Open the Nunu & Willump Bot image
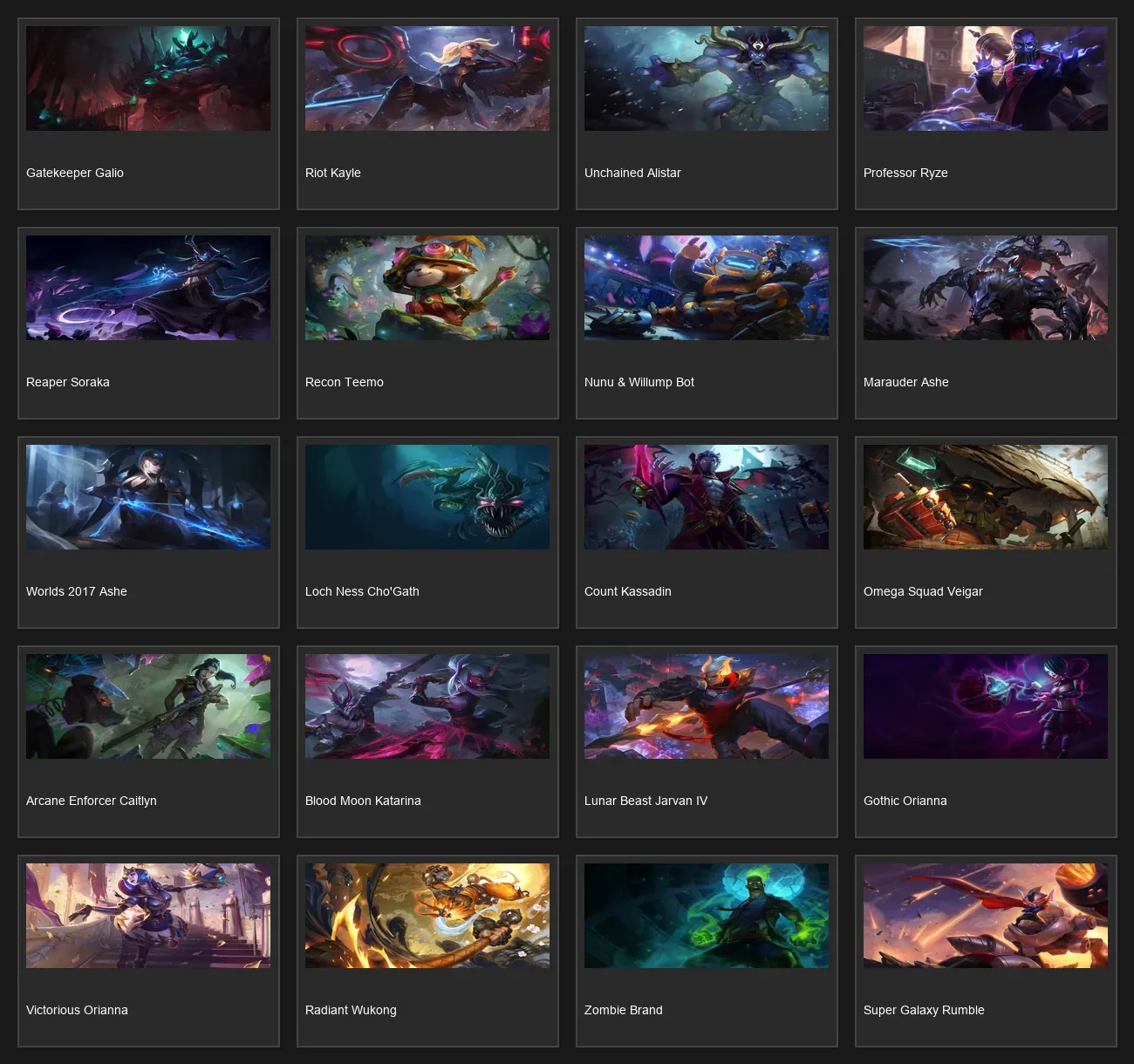1134x1064 pixels. pyautogui.click(x=707, y=288)
